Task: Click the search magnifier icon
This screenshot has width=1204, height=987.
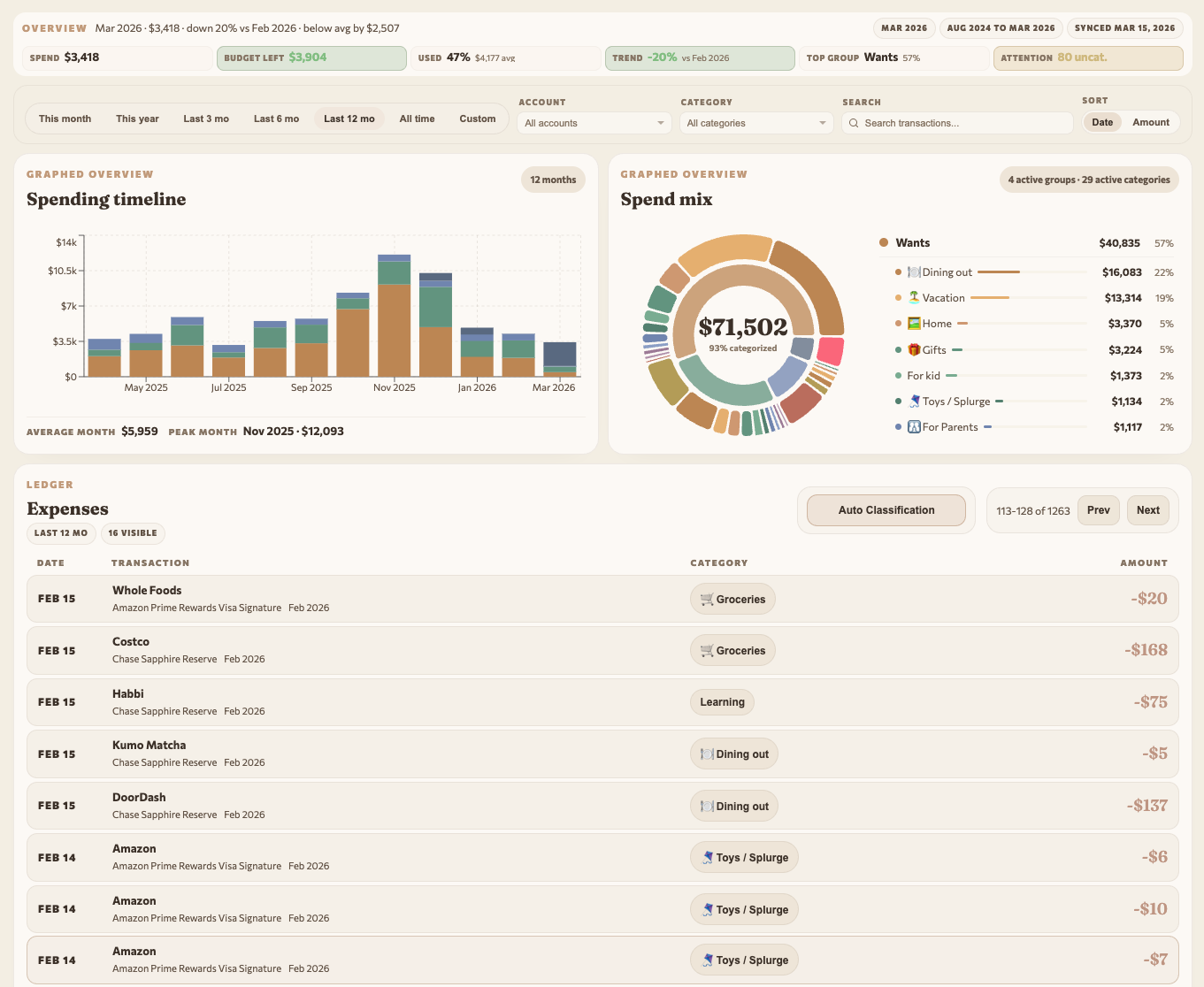Action: coord(853,123)
